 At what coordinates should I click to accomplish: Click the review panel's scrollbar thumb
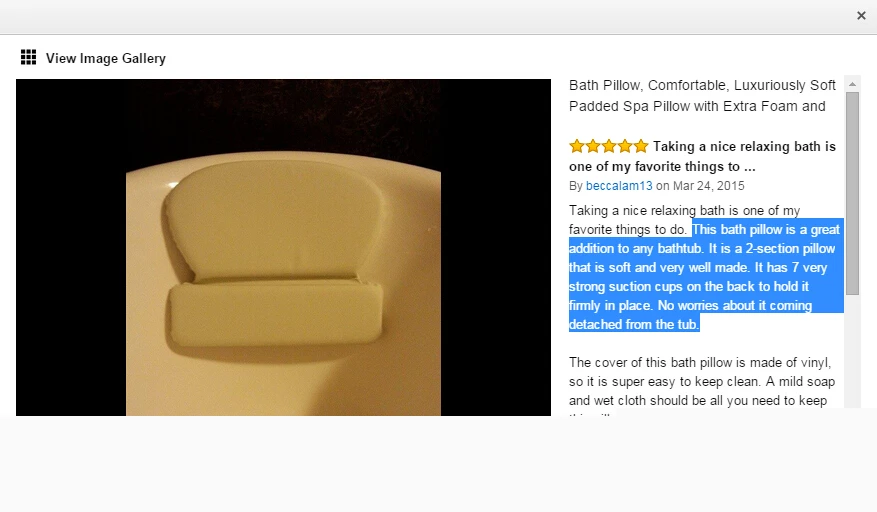pyautogui.click(x=852, y=193)
